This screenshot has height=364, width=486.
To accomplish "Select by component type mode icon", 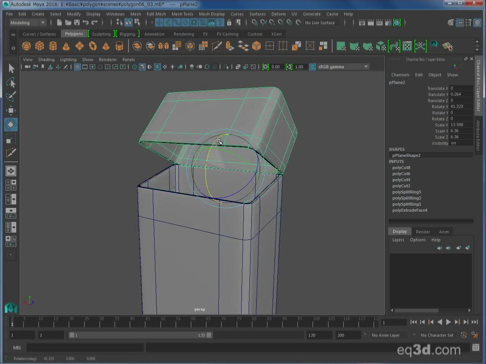I will click(137, 23).
